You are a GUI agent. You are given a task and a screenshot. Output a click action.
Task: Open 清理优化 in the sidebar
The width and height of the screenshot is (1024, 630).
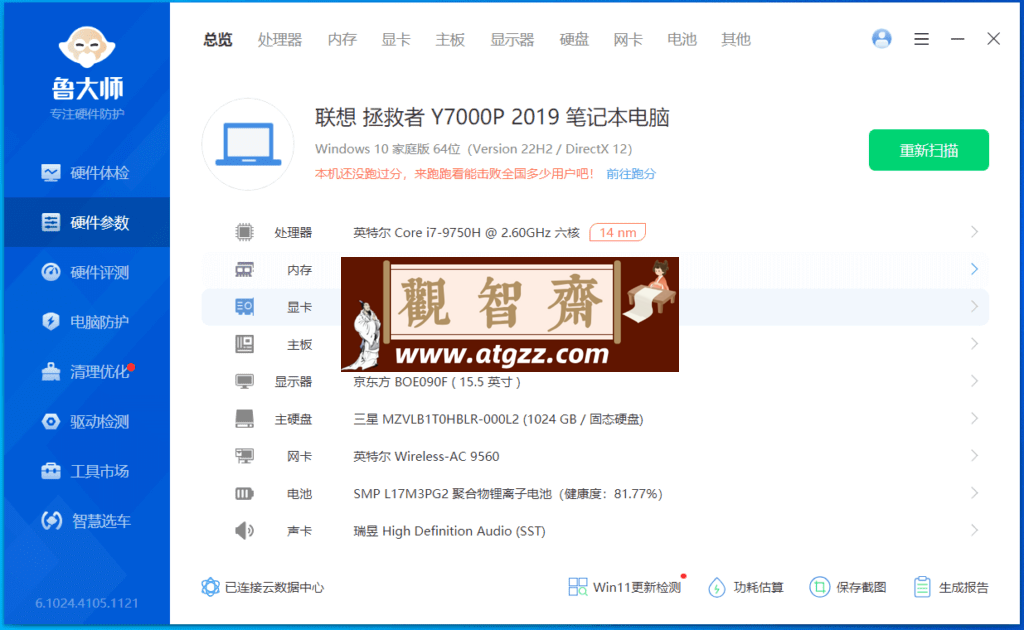pyautogui.click(x=86, y=371)
